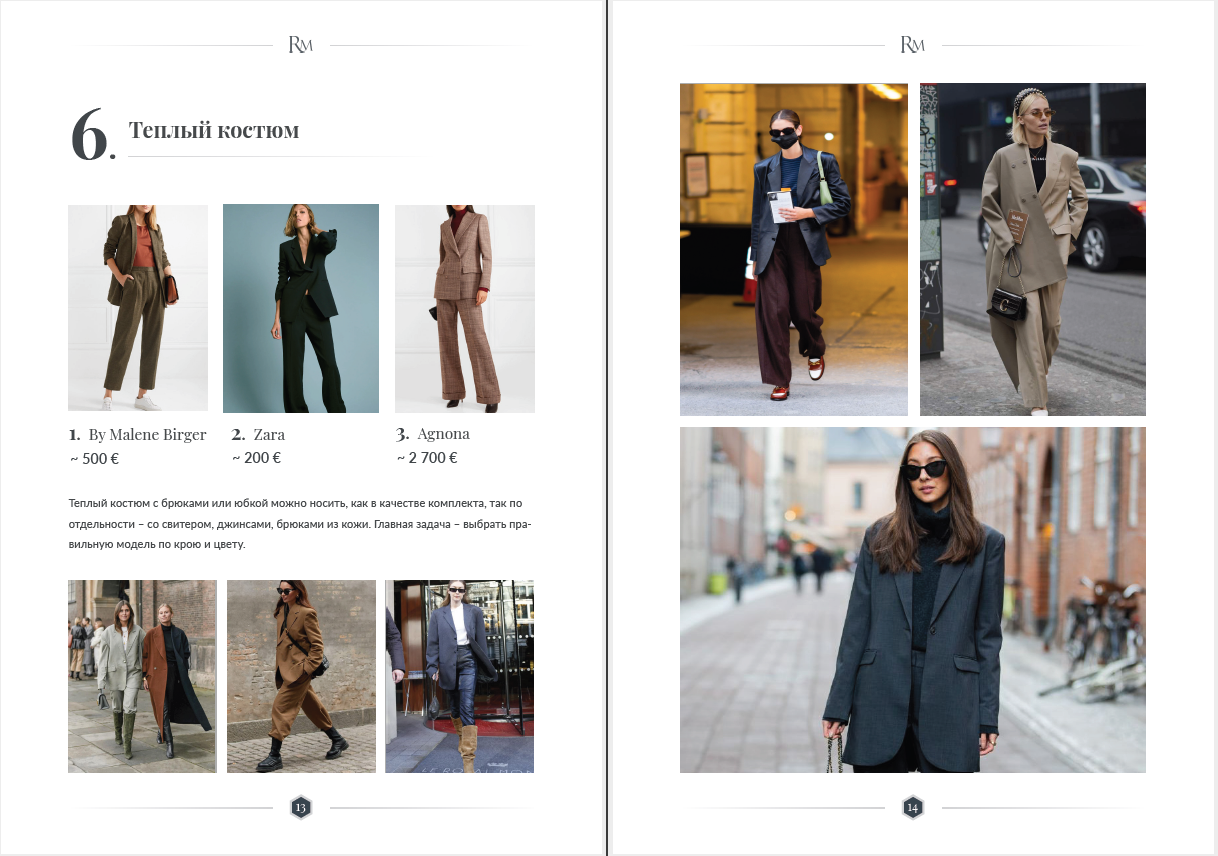Click the "Zara" brand label
The width and height of the screenshot is (1218, 856).
point(269,435)
